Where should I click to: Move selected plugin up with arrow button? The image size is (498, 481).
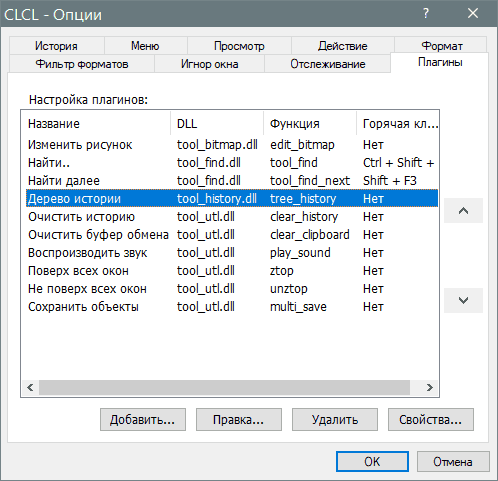[463, 210]
